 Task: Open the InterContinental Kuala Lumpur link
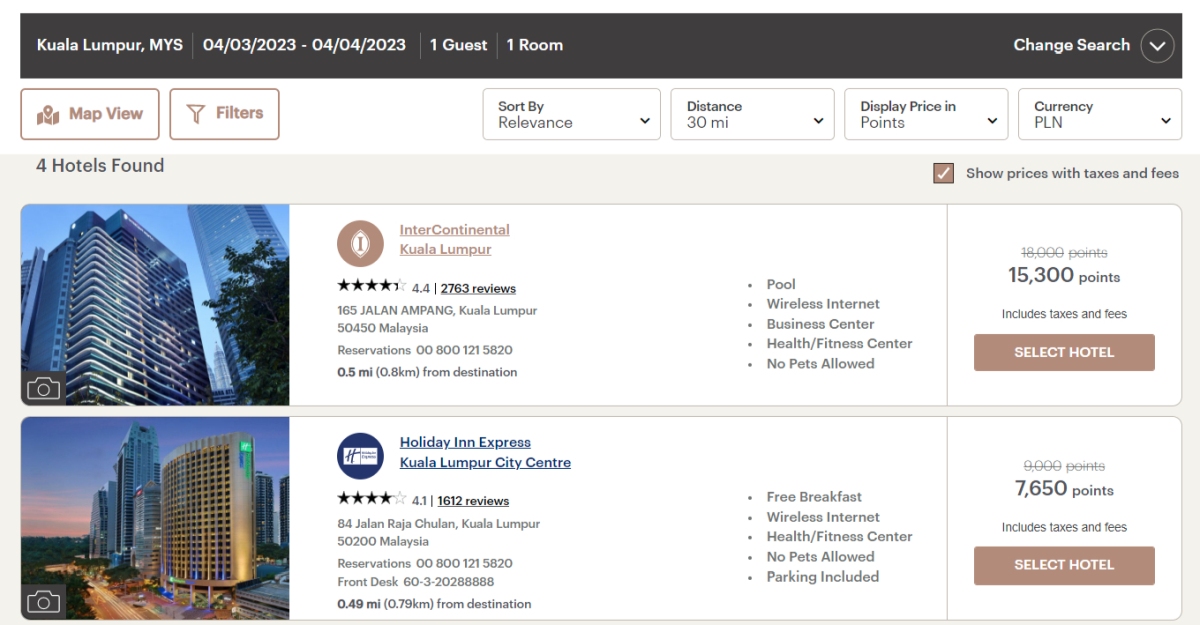click(x=455, y=240)
